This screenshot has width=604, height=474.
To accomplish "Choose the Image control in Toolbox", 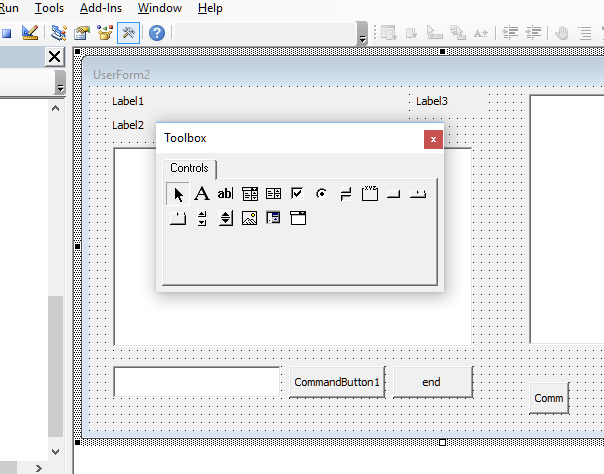I will click(250, 218).
